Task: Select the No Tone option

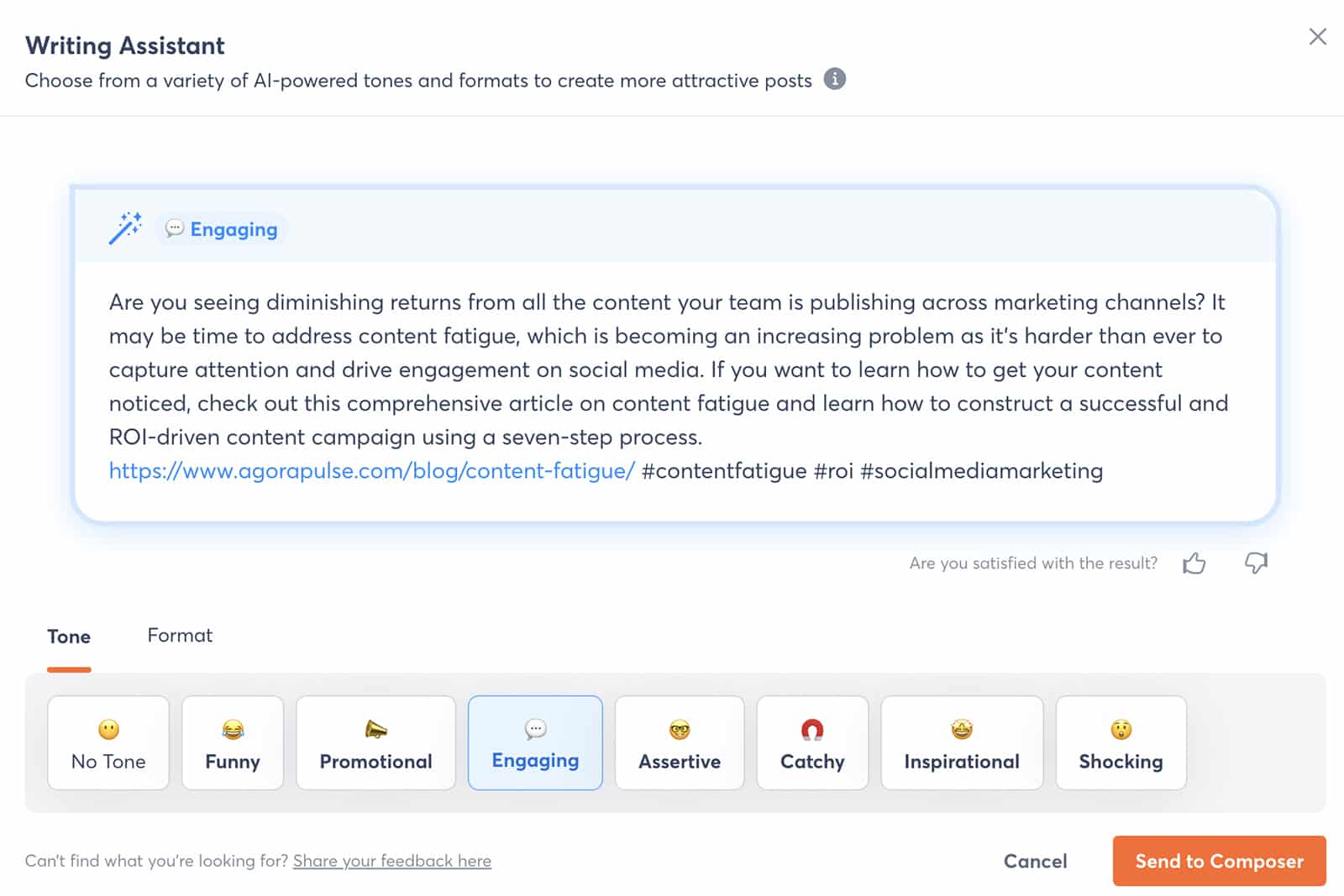Action: 108,743
